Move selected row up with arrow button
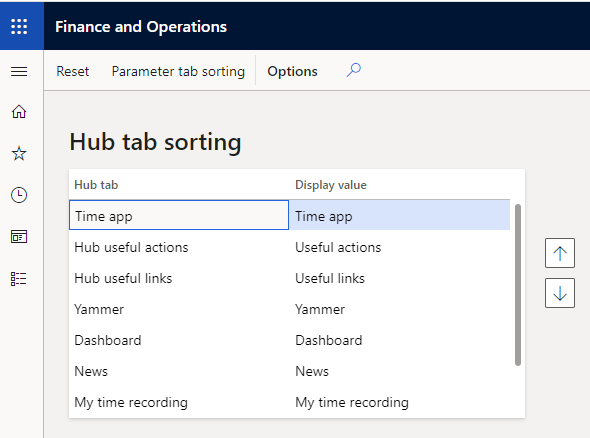This screenshot has width=590, height=438. pyautogui.click(x=560, y=253)
